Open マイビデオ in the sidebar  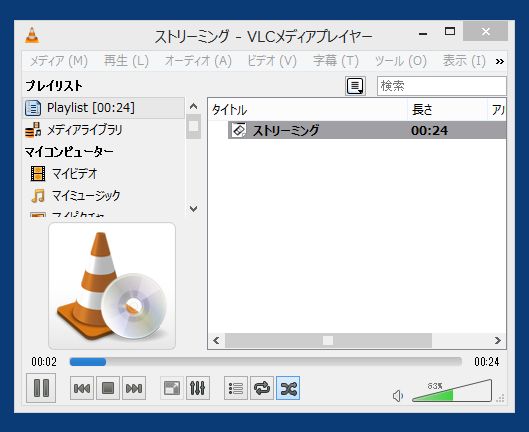point(103,174)
